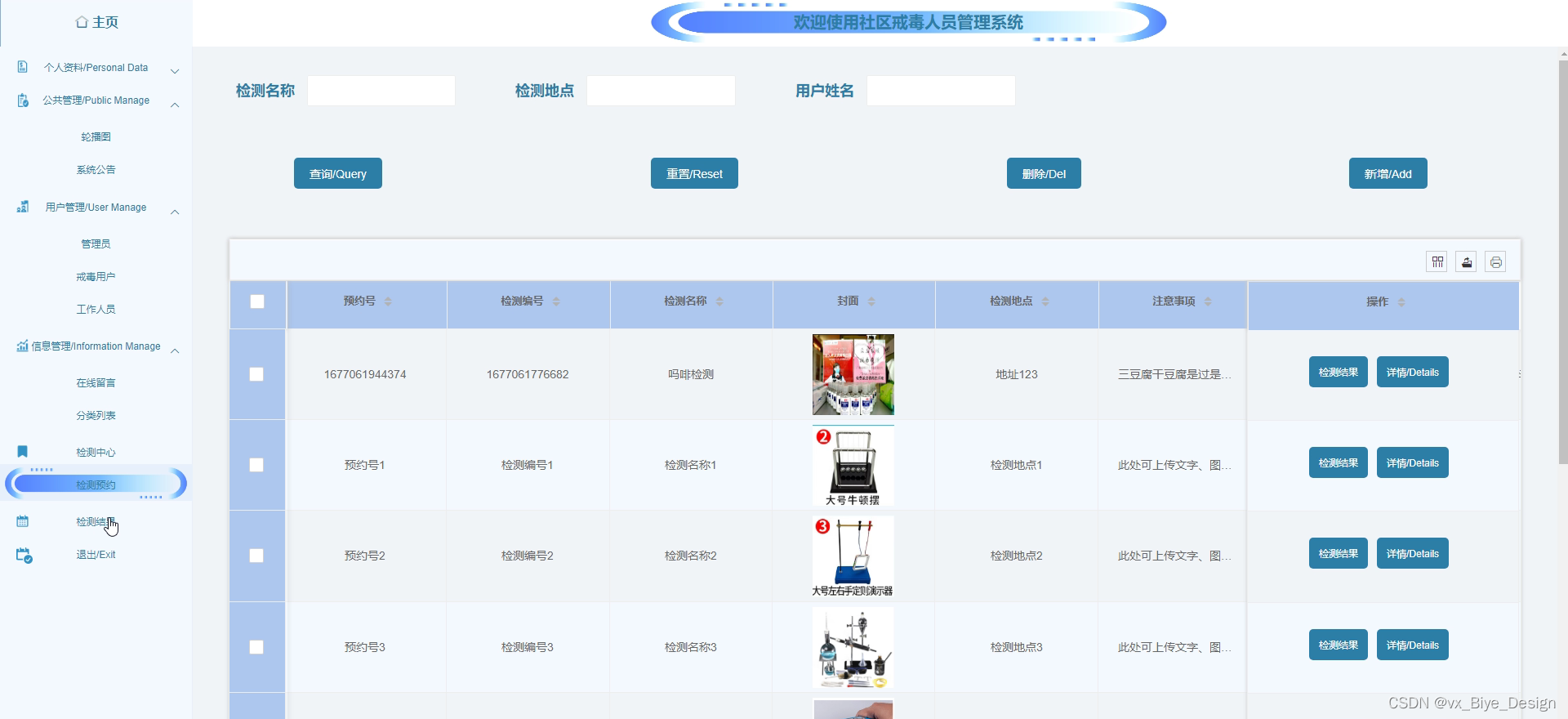This screenshot has height=719, width=1568.
Task: Collapse Information Manage menu chevron
Action: (175, 350)
